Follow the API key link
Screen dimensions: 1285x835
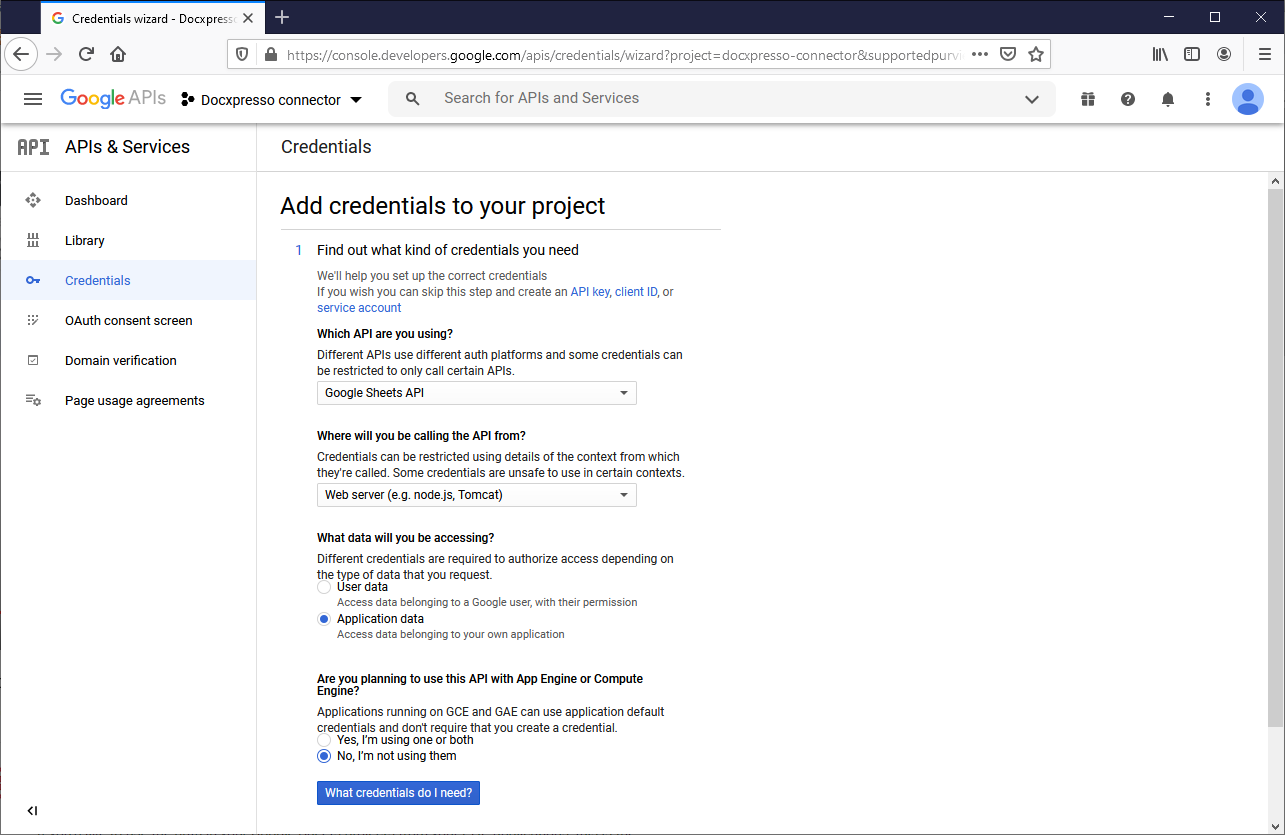[590, 292]
